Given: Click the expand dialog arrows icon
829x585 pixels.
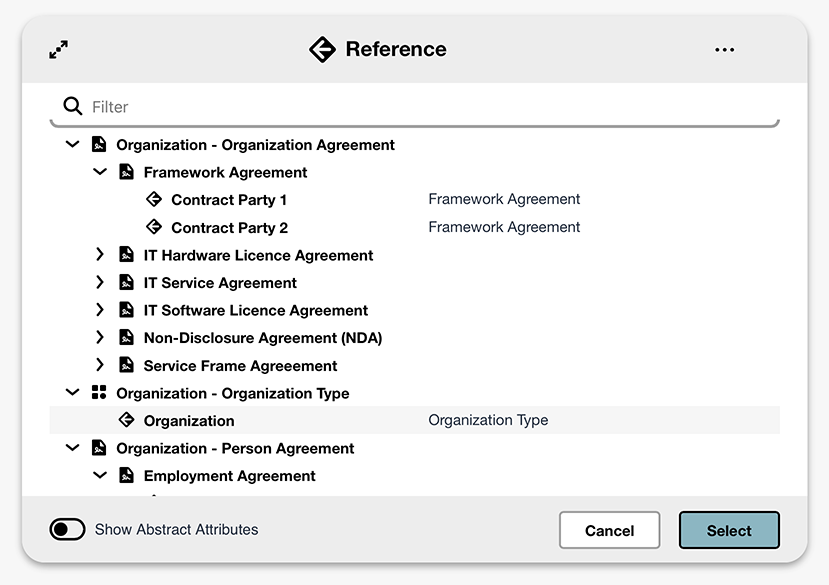Looking at the screenshot, I should [x=59, y=49].
